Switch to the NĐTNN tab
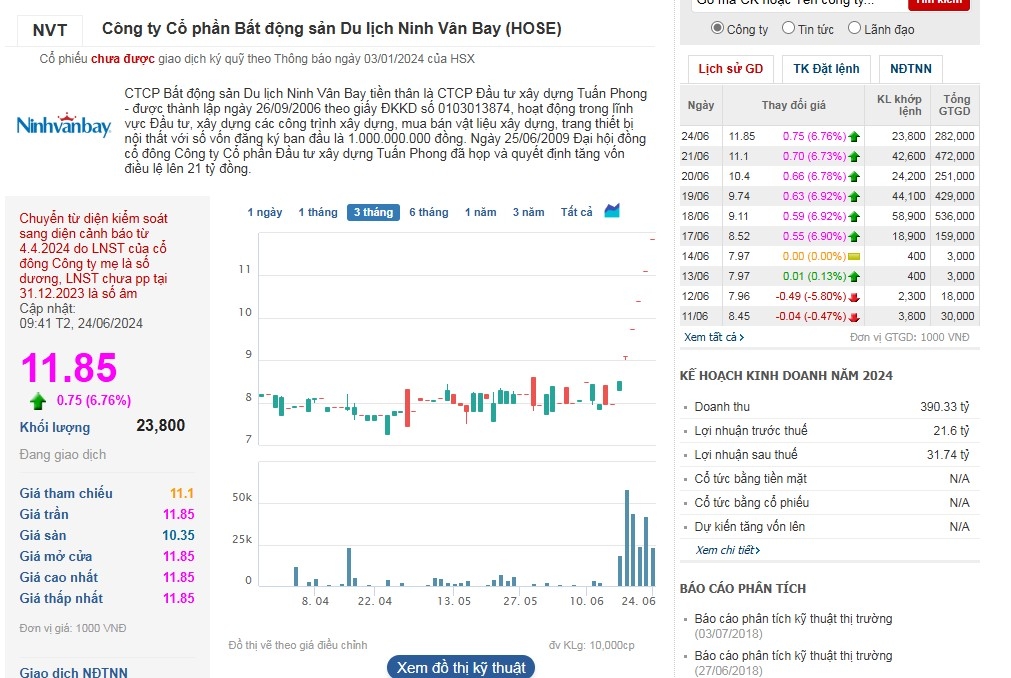Viewport: 1011px width, 678px height. coord(910,69)
